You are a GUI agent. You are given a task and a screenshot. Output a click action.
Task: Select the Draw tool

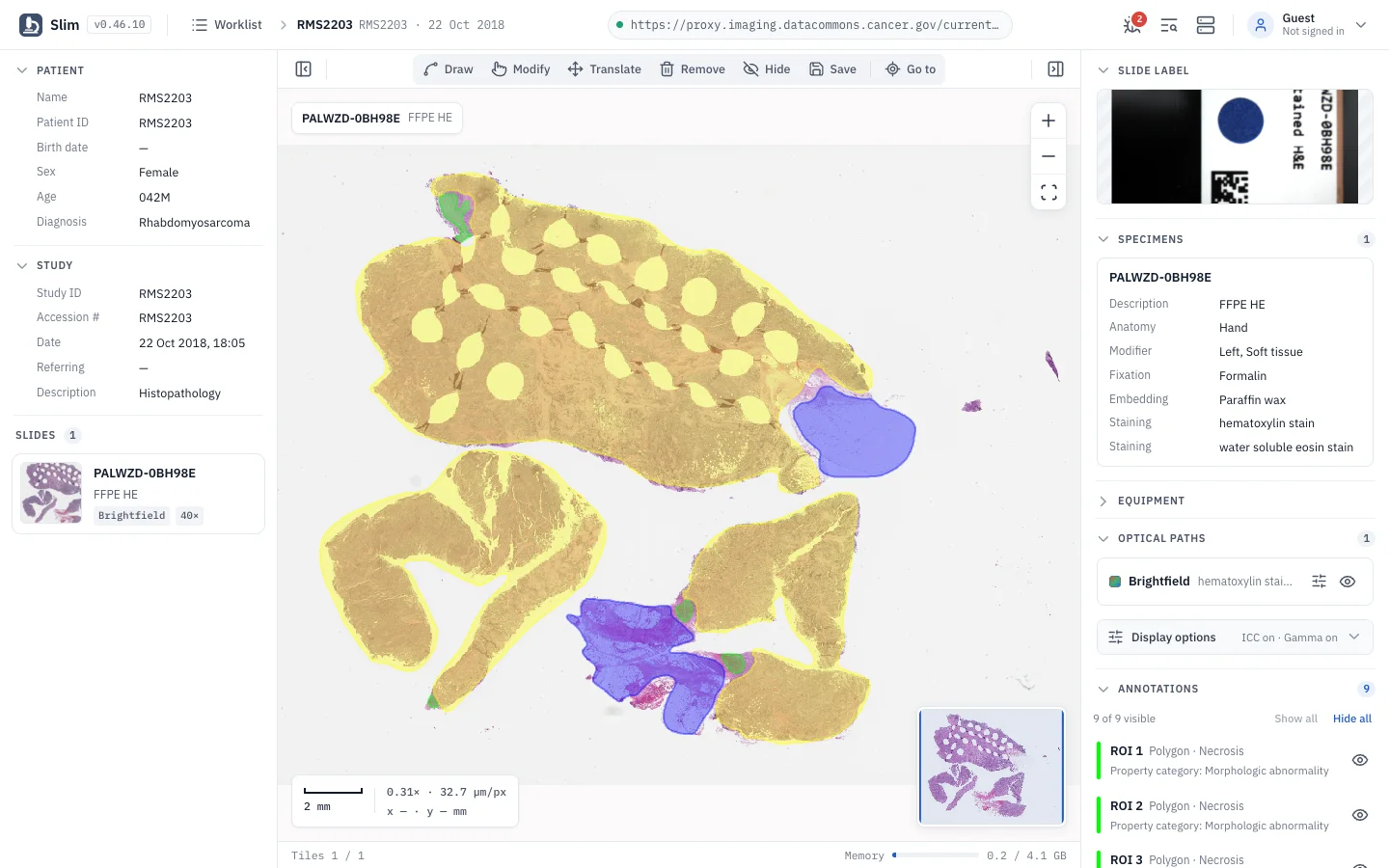click(449, 69)
